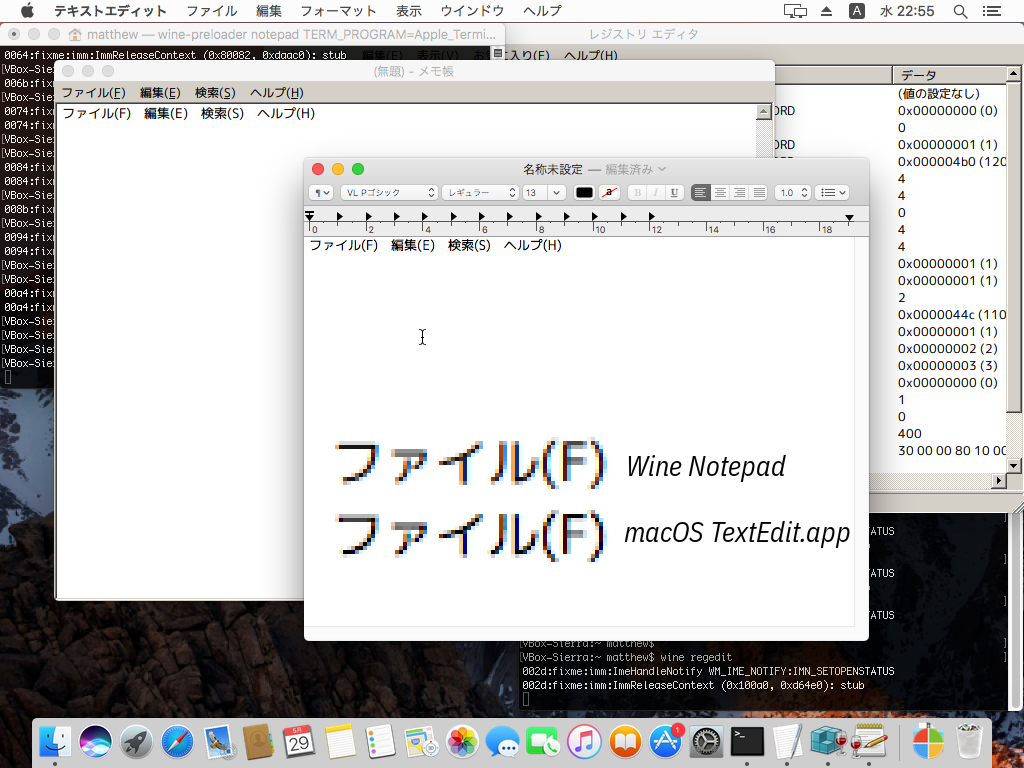Viewport: 1024px width, 768px height.
Task: Open Notification Center list icon
Action: 991,10
